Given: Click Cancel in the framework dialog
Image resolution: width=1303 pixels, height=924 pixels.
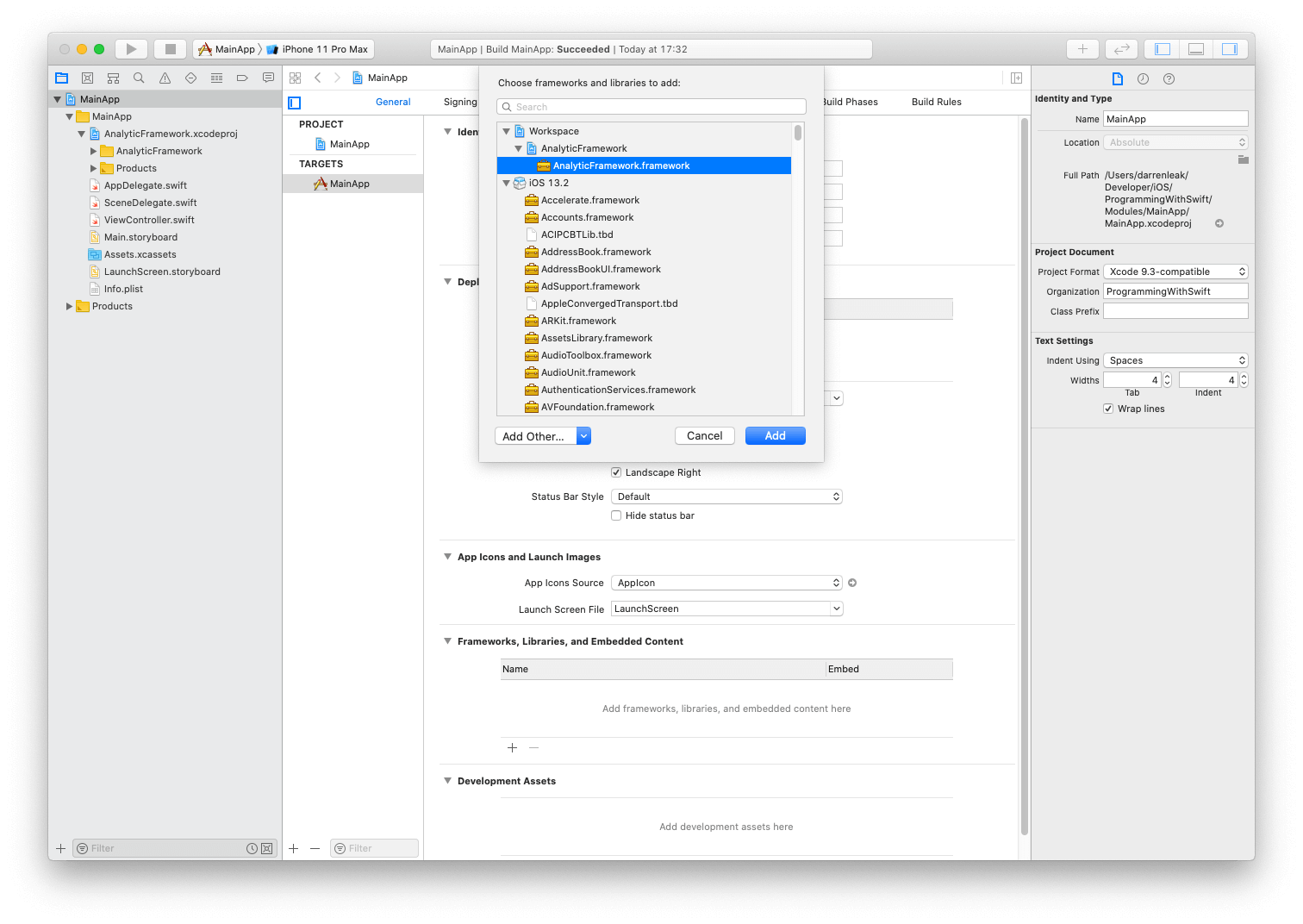Looking at the screenshot, I should click(704, 436).
